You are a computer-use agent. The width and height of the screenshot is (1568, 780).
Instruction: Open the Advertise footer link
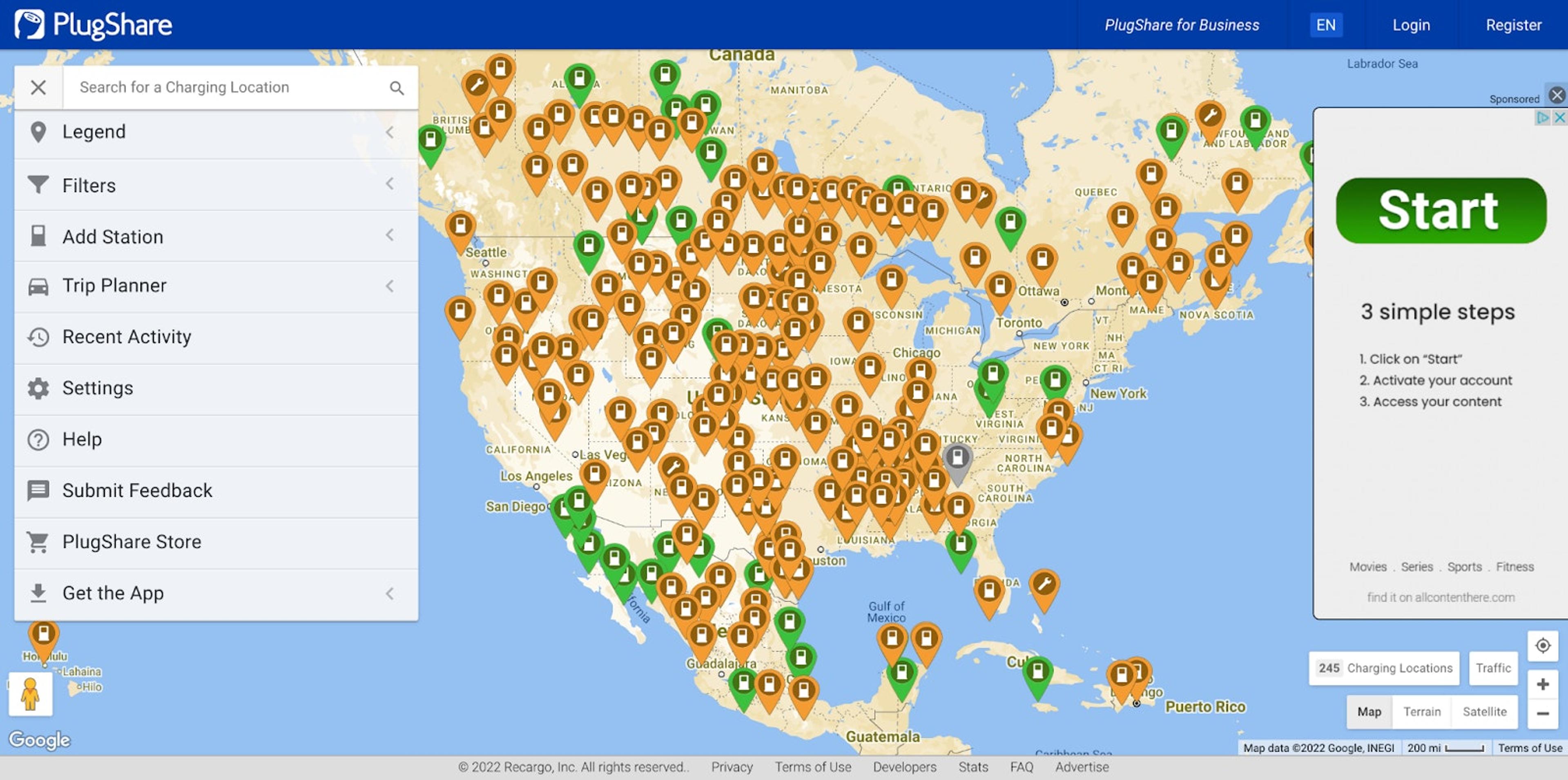1082,767
